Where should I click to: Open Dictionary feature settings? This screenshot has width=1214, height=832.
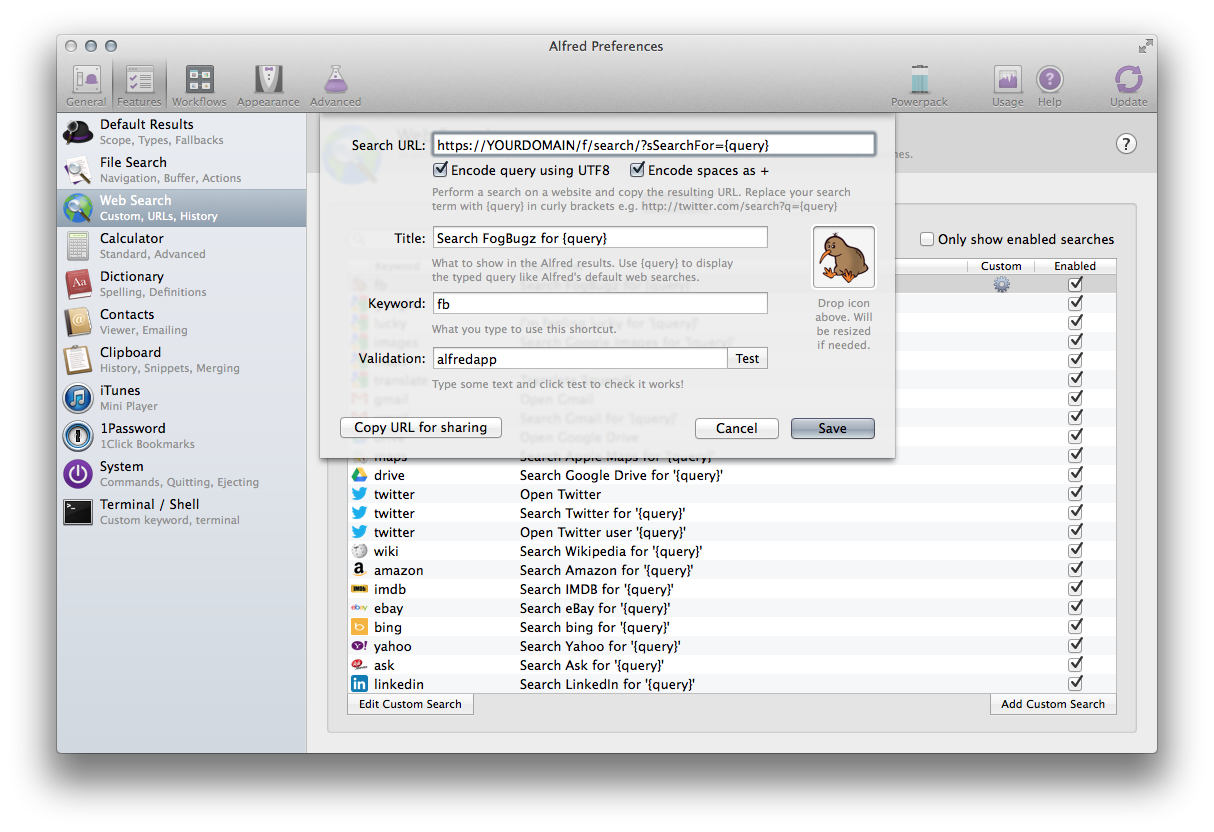coord(181,284)
